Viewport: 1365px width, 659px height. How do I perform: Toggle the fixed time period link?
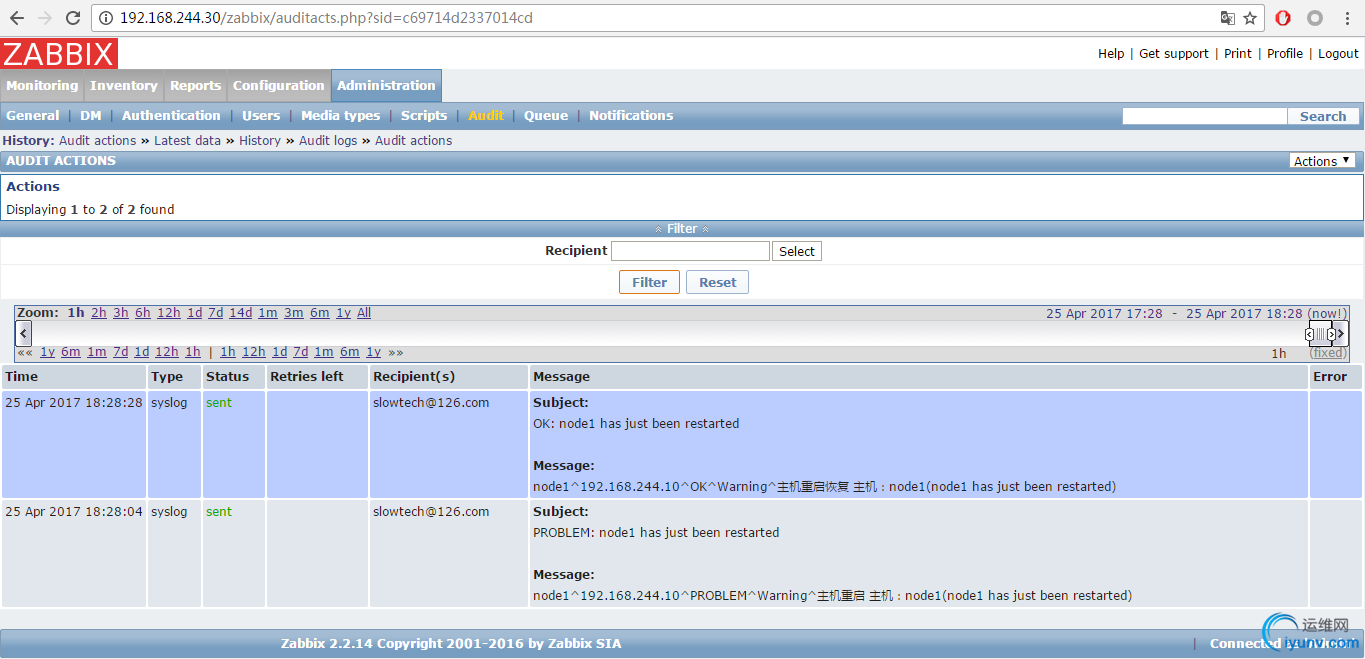pyautogui.click(x=1328, y=353)
